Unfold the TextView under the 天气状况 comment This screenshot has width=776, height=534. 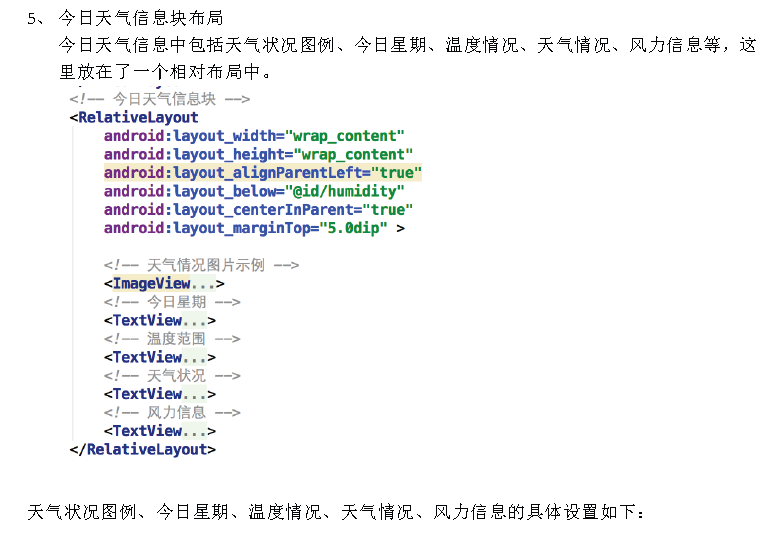click(194, 394)
